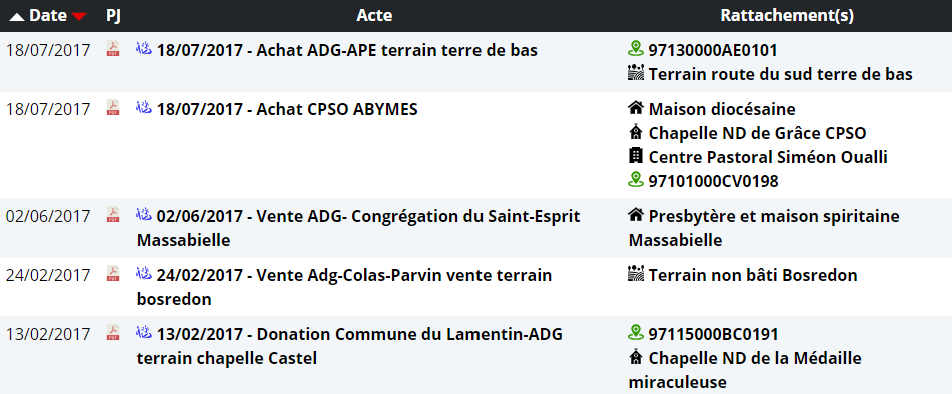This screenshot has height=394, width=952.
Task: Click the blue icon before Achat CPSO ABYMES
Action: tap(144, 108)
